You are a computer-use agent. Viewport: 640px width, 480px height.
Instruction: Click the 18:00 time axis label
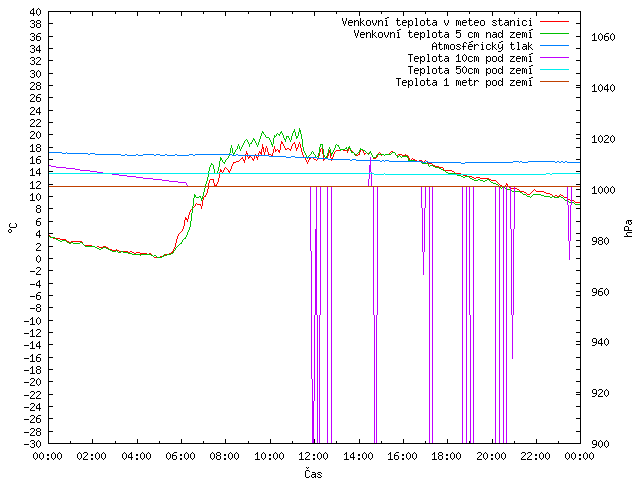(x=447, y=456)
